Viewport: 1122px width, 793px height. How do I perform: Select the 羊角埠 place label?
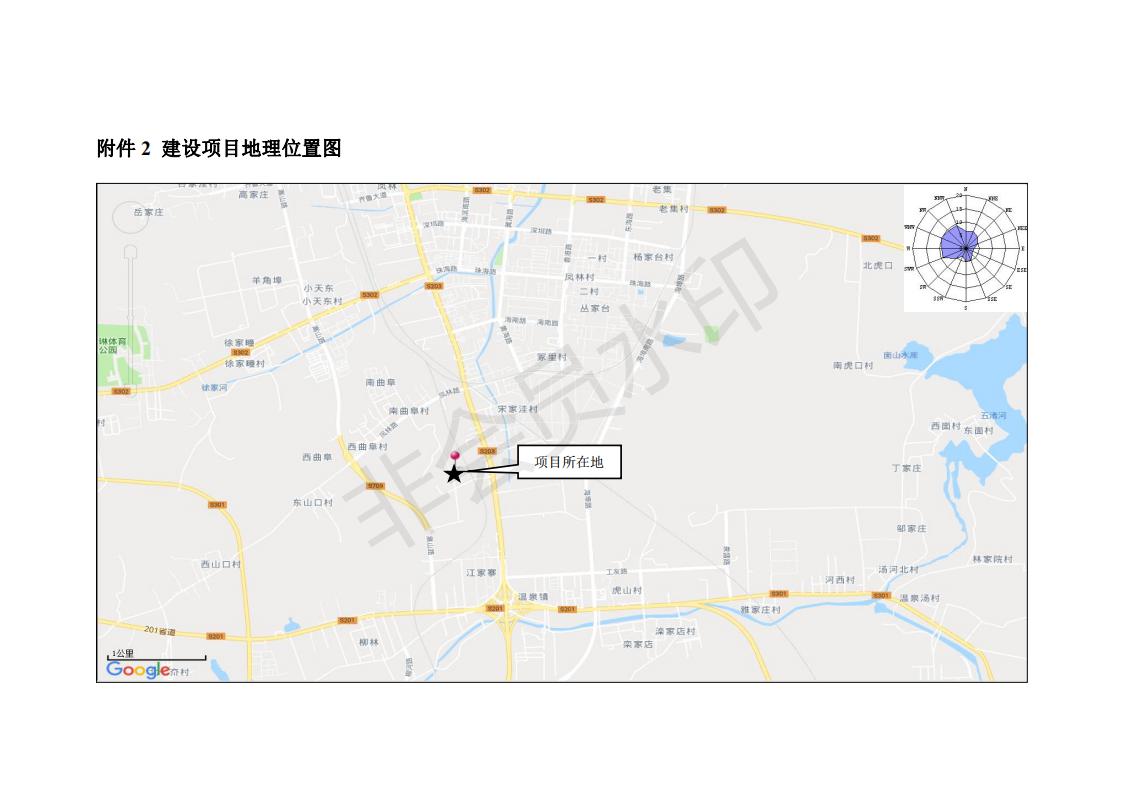[266, 280]
